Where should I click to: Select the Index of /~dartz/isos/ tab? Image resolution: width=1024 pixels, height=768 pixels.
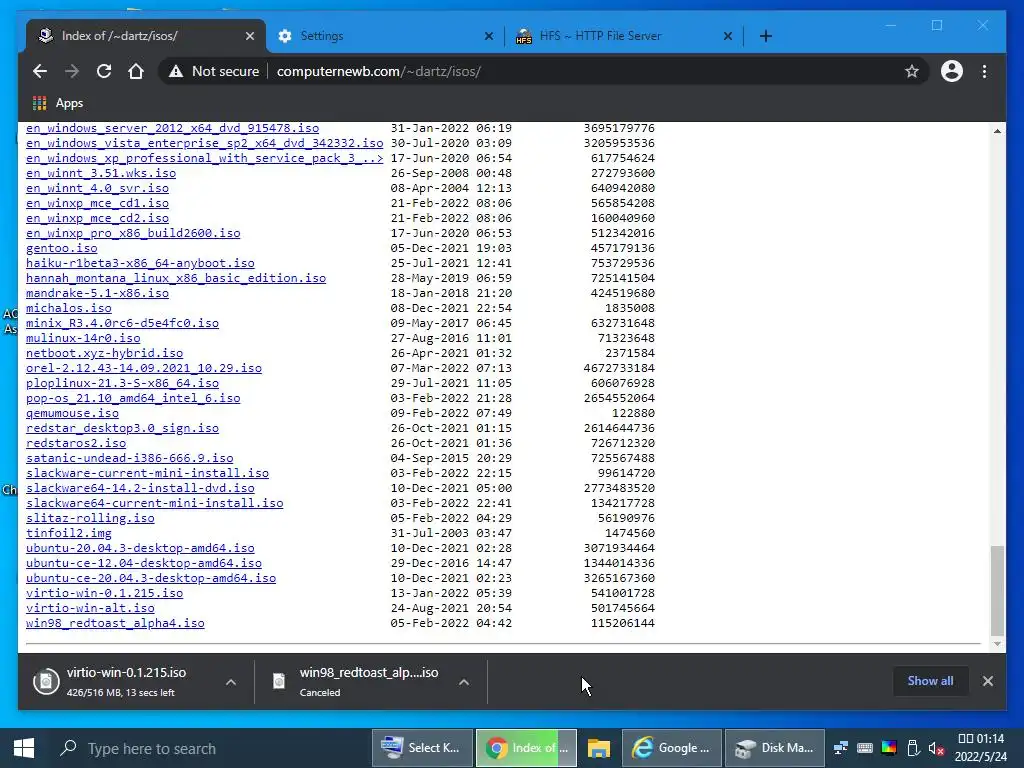(x=147, y=36)
